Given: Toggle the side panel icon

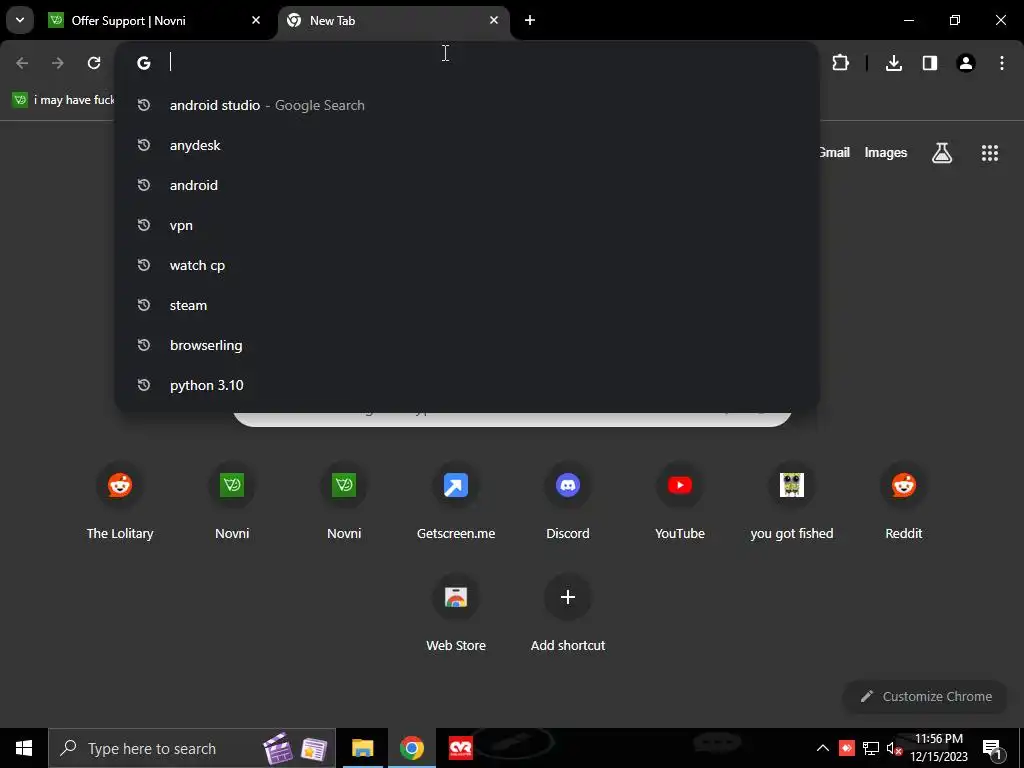Looking at the screenshot, I should [930, 63].
